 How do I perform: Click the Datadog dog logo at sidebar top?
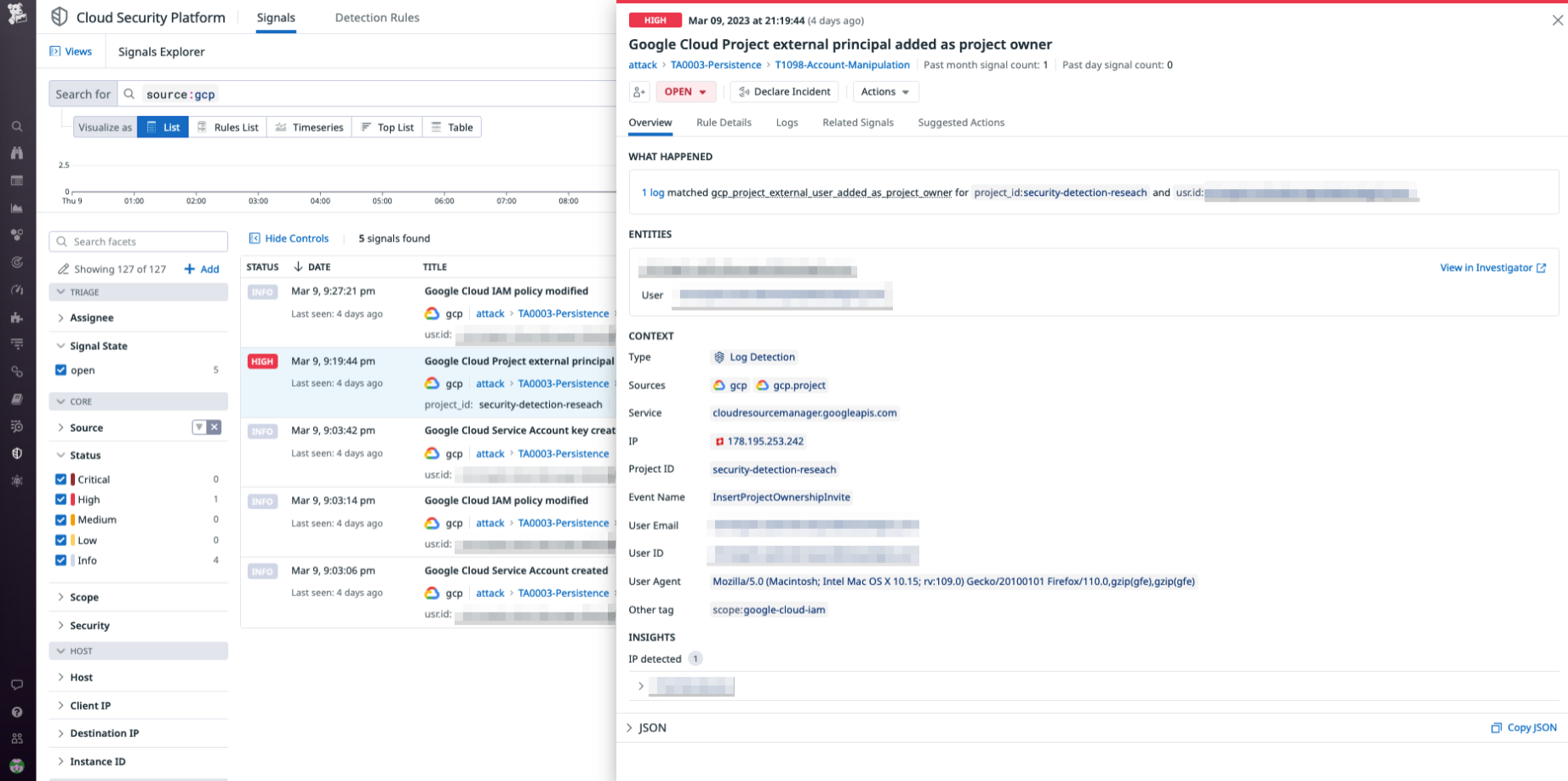pos(17,14)
